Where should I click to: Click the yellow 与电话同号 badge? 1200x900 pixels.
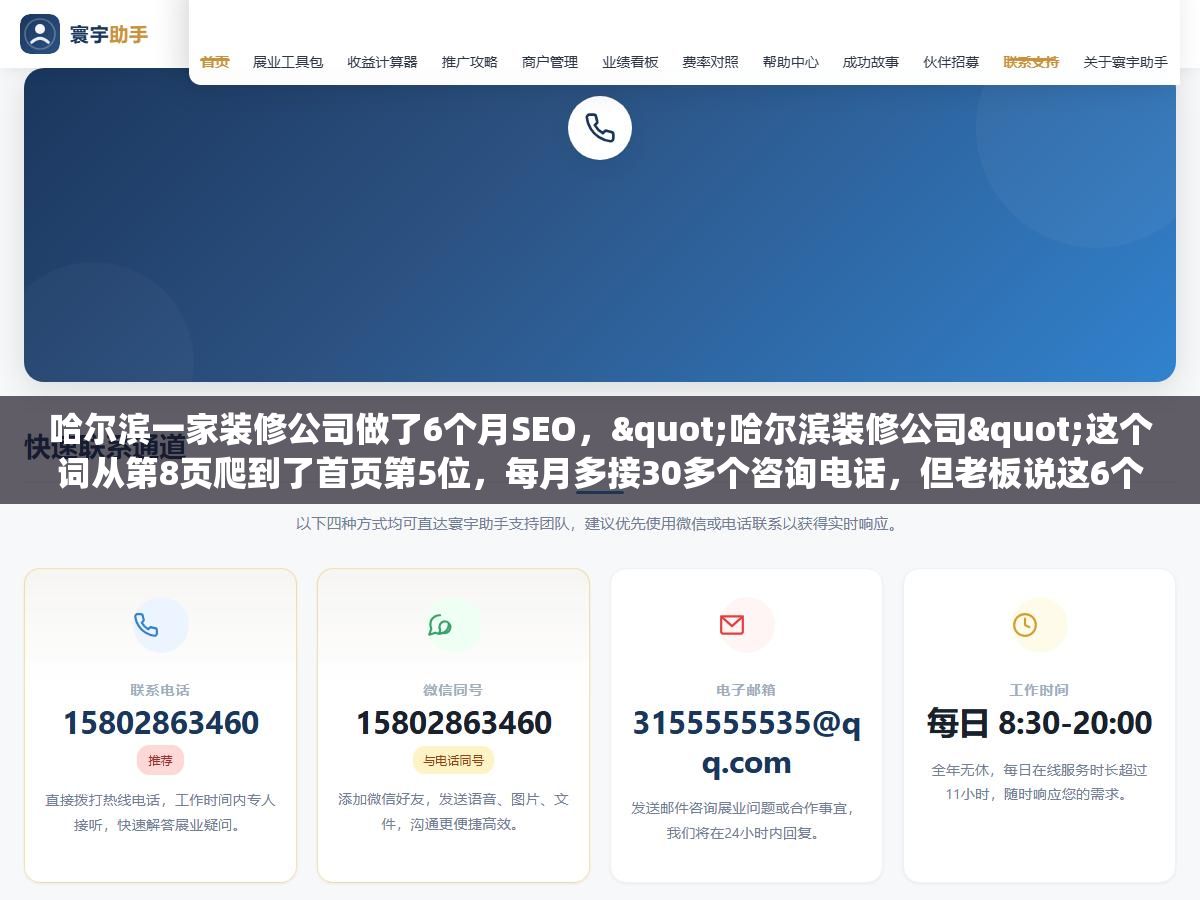[453, 760]
